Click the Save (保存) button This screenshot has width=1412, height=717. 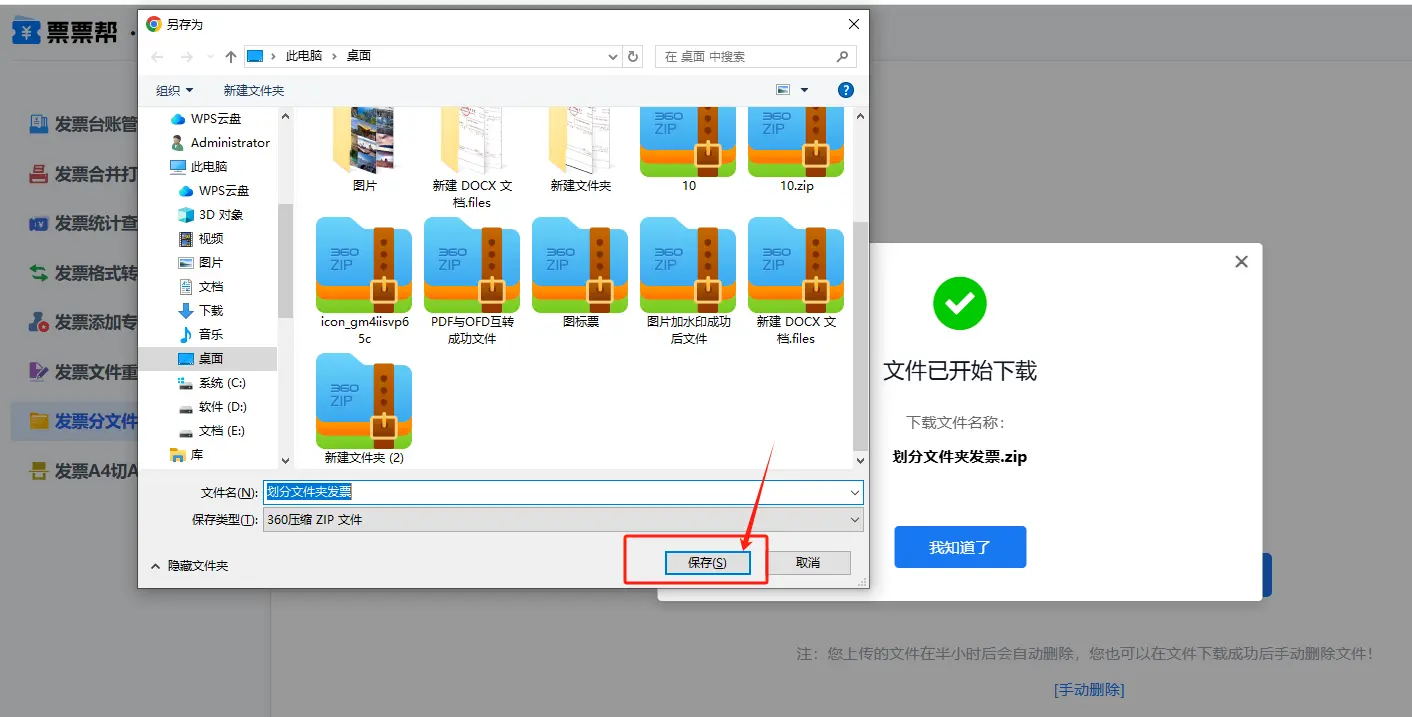point(706,563)
